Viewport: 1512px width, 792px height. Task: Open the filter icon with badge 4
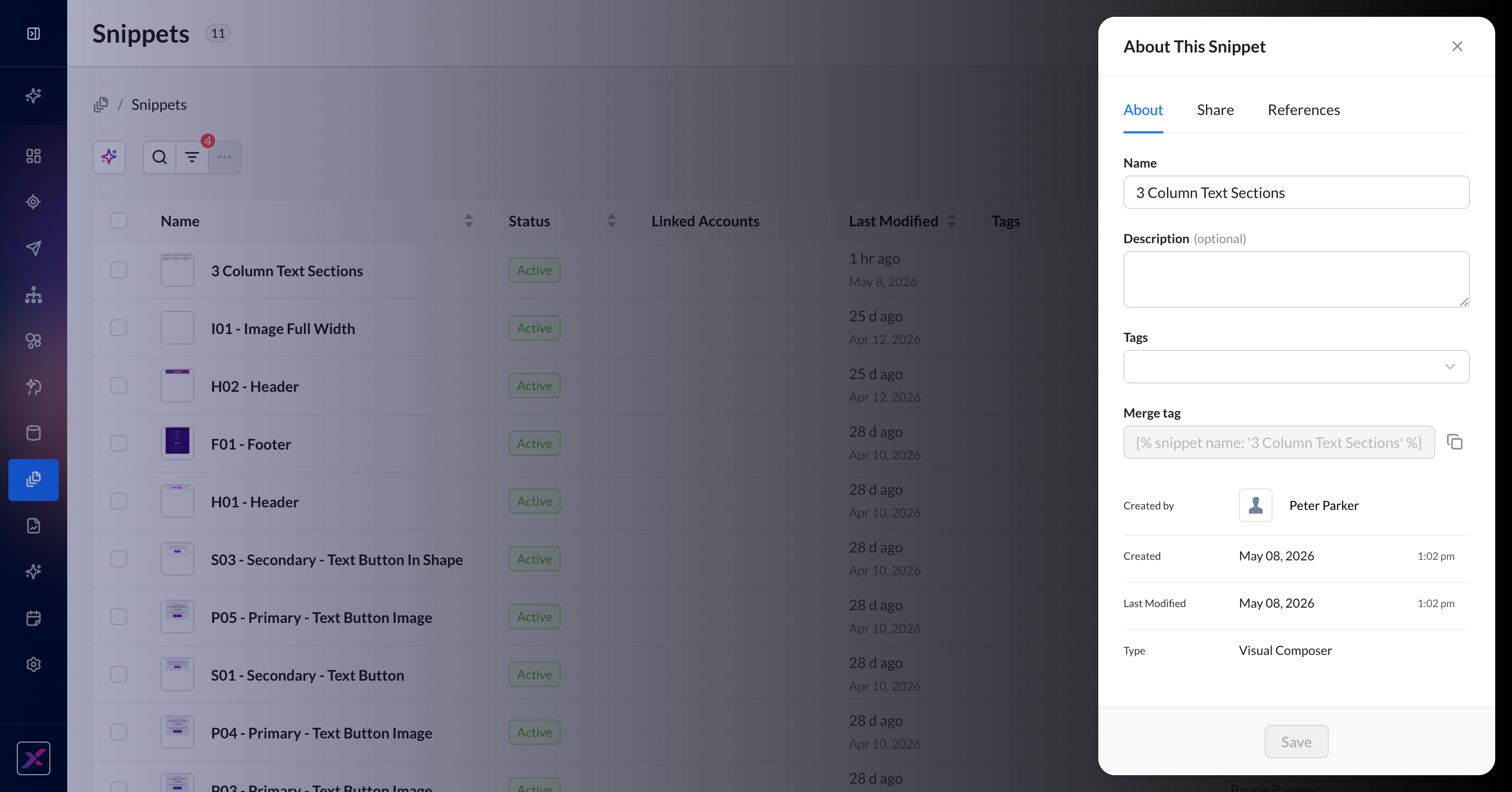click(x=192, y=158)
